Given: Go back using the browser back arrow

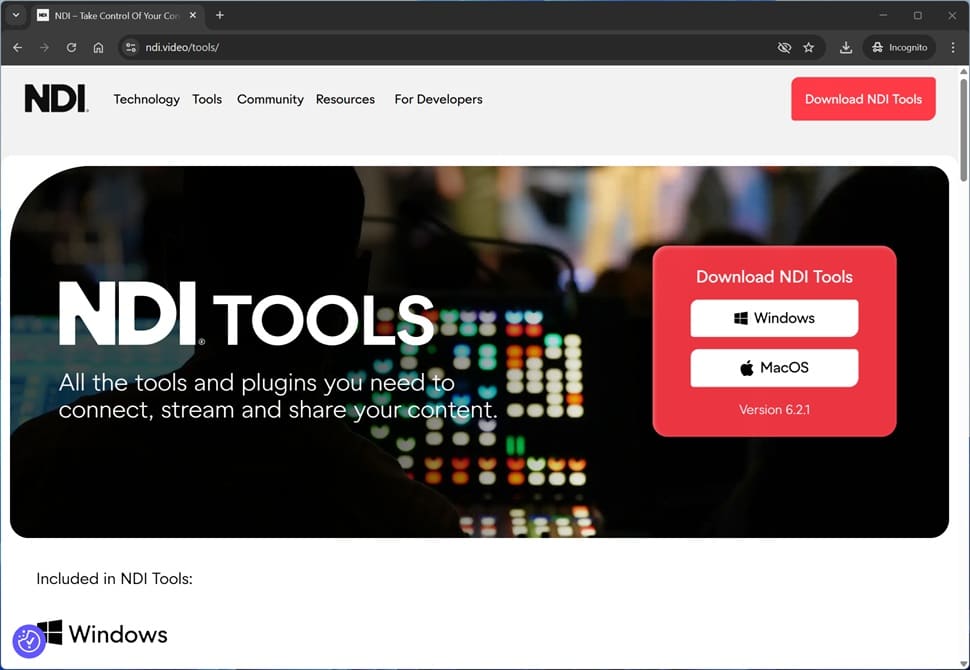Looking at the screenshot, I should [17, 47].
